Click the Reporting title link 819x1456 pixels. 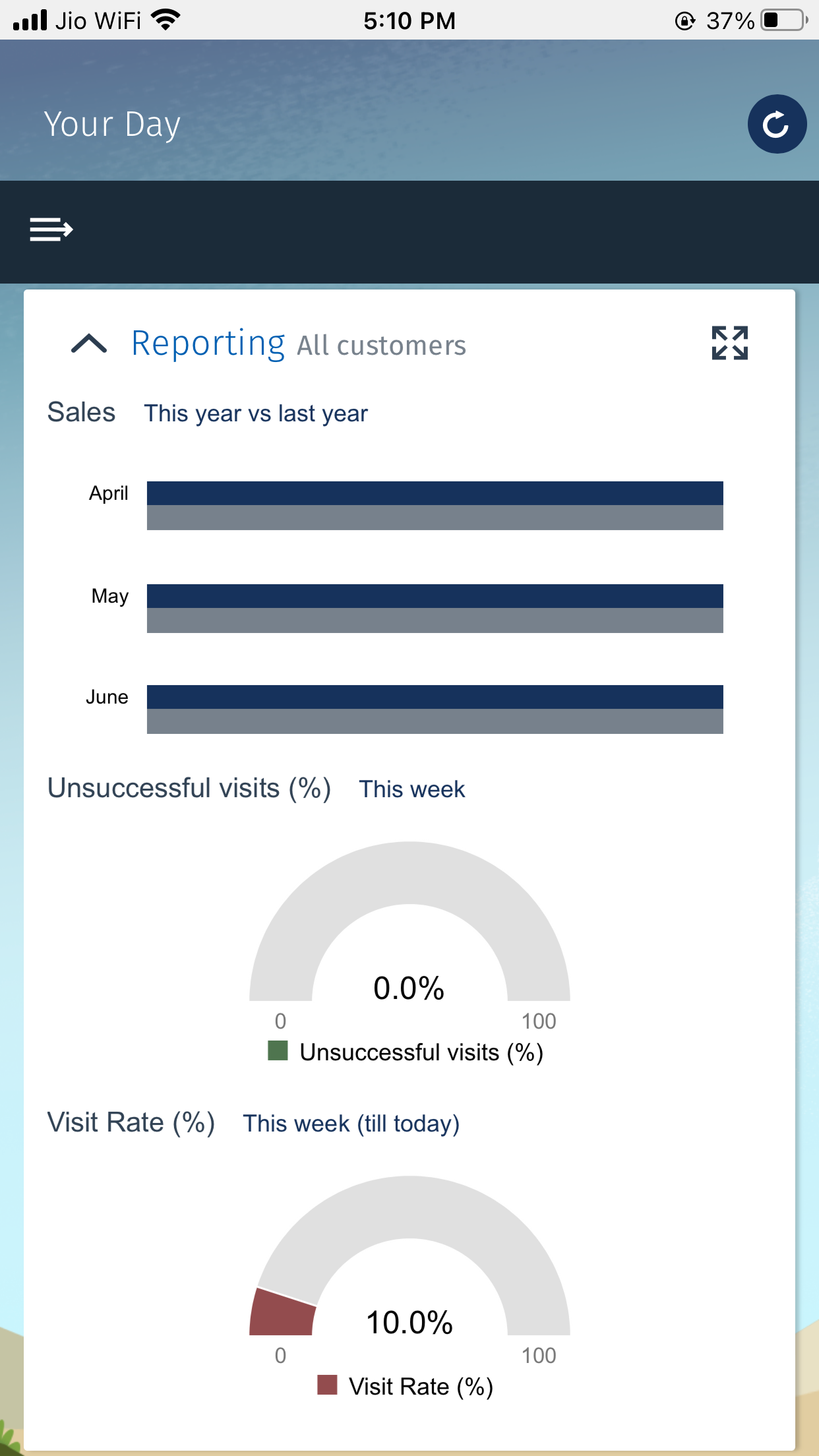point(208,344)
